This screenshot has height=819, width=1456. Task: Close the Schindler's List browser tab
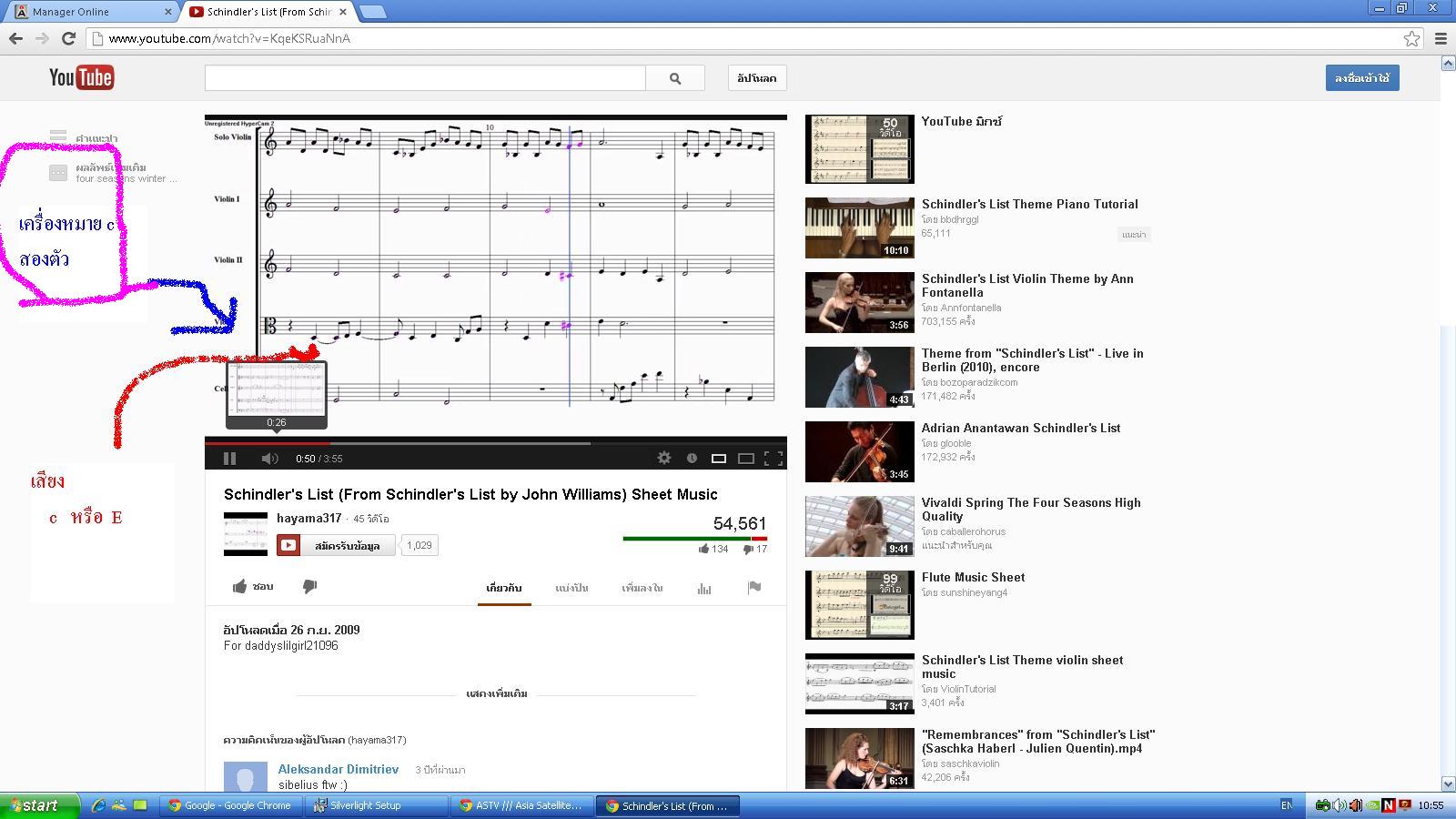tap(342, 12)
